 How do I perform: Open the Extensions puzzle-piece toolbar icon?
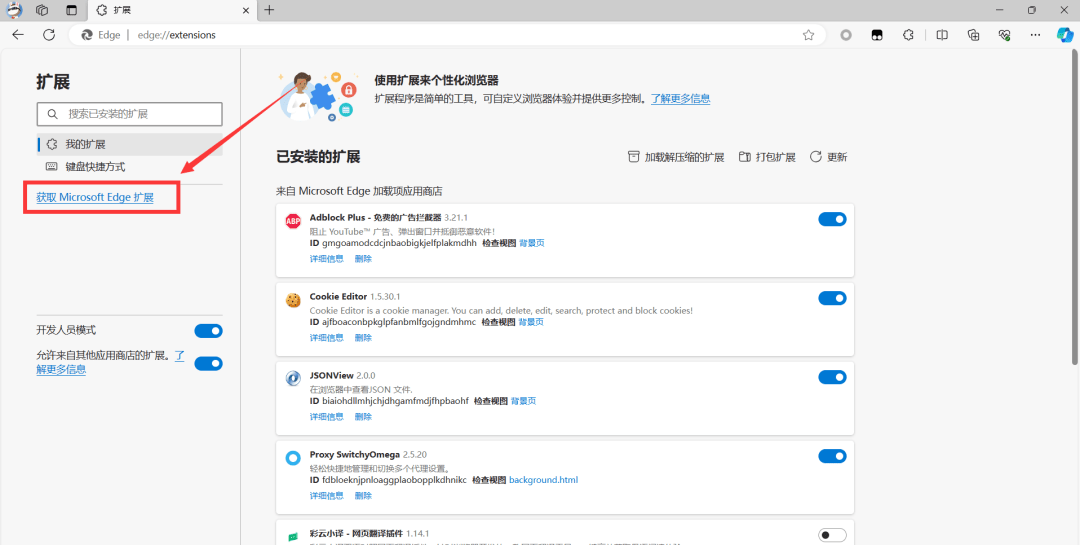coord(908,35)
